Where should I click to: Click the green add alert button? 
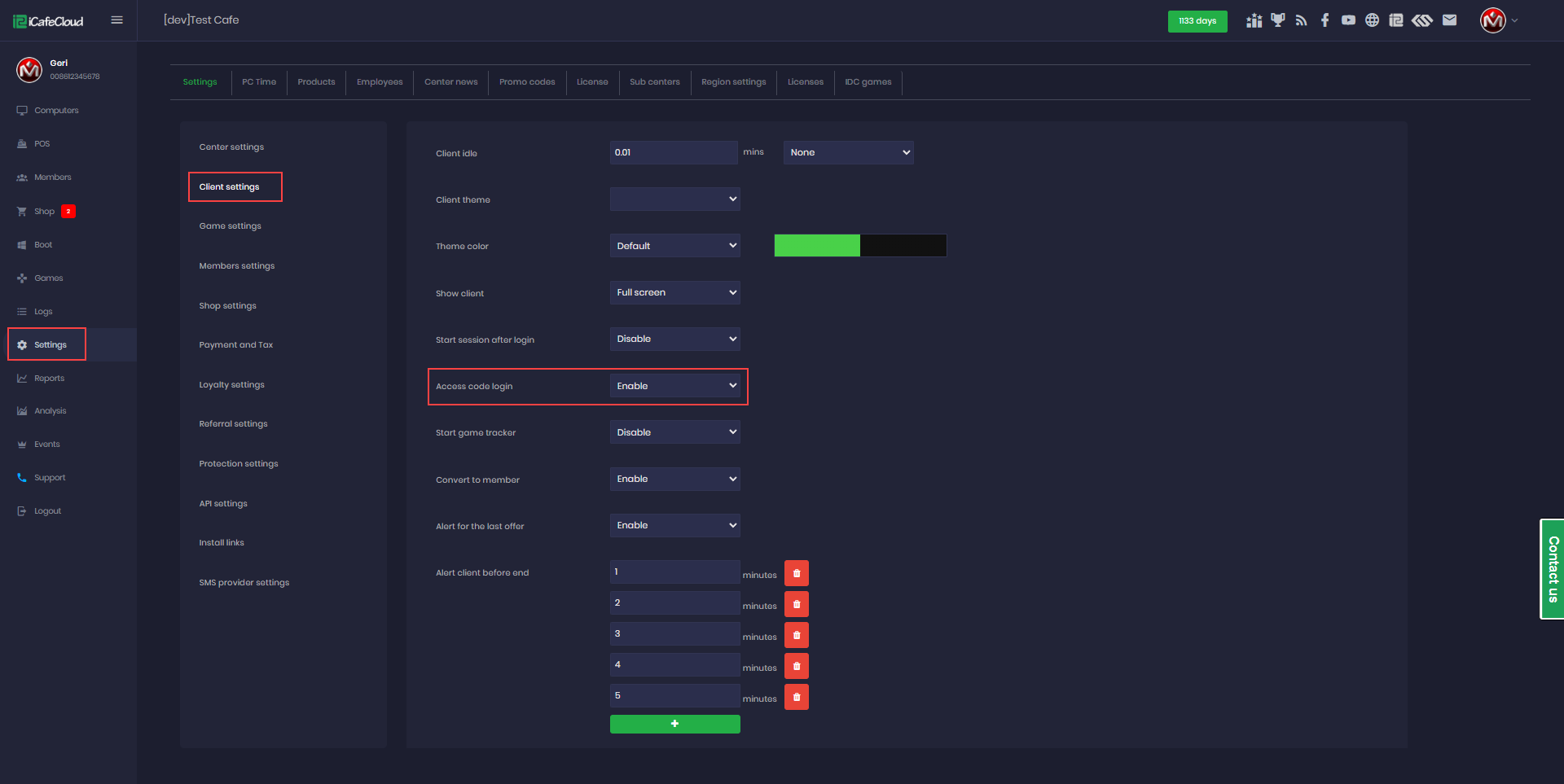coord(674,724)
